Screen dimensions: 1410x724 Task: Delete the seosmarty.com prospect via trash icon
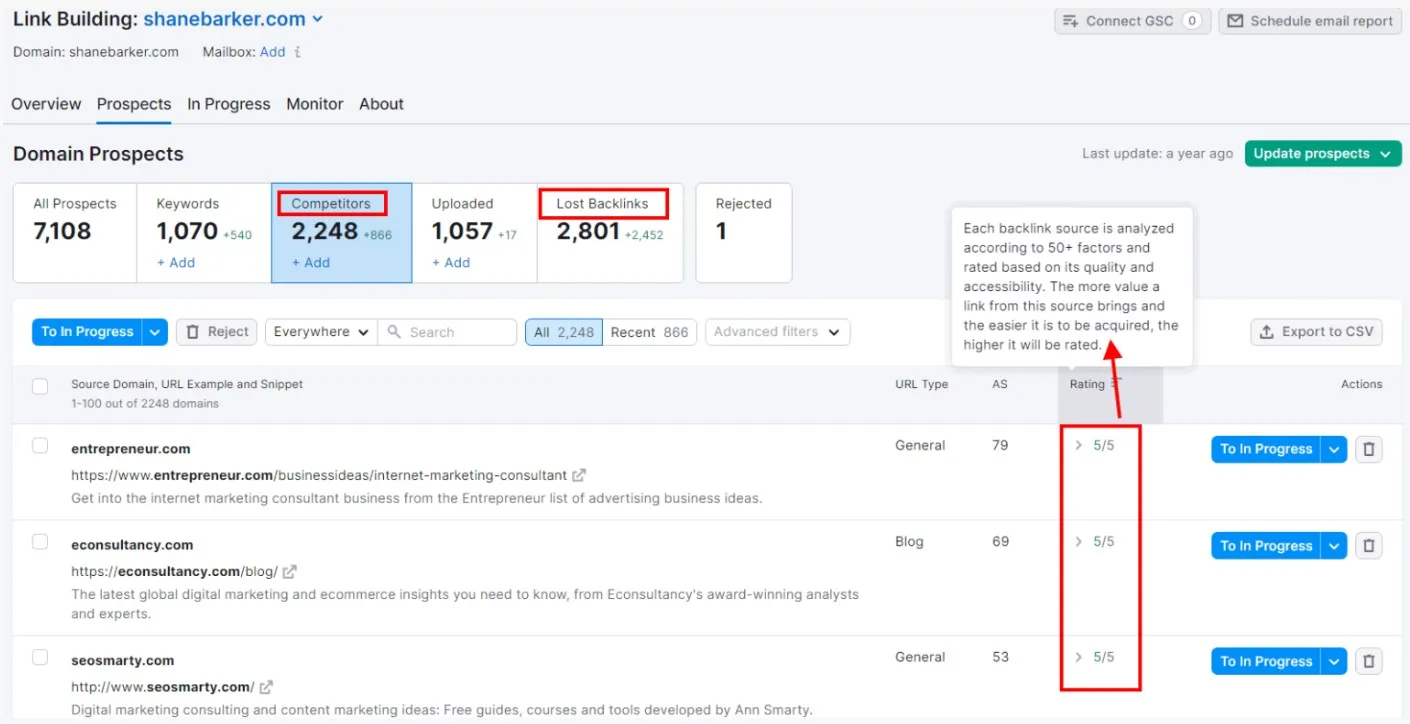click(x=1369, y=661)
